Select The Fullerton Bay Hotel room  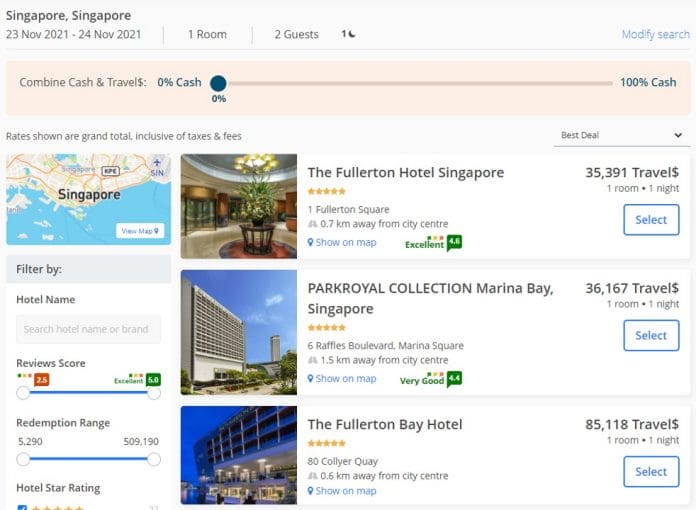pyautogui.click(x=651, y=472)
